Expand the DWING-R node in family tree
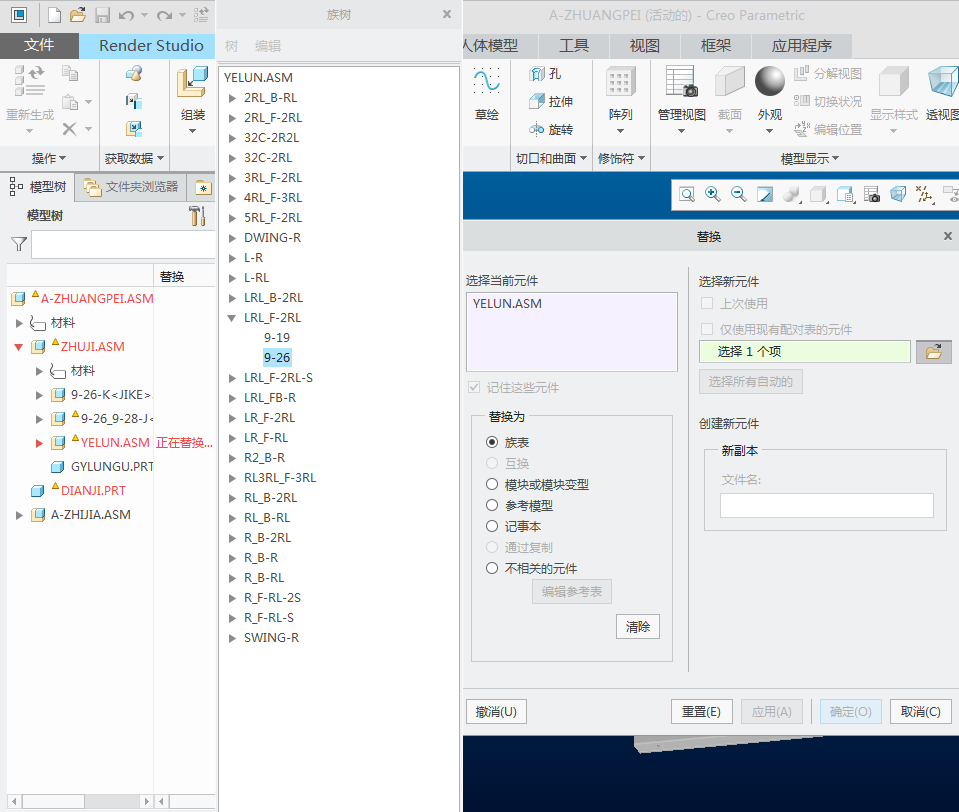The image size is (959, 812). pyautogui.click(x=232, y=238)
